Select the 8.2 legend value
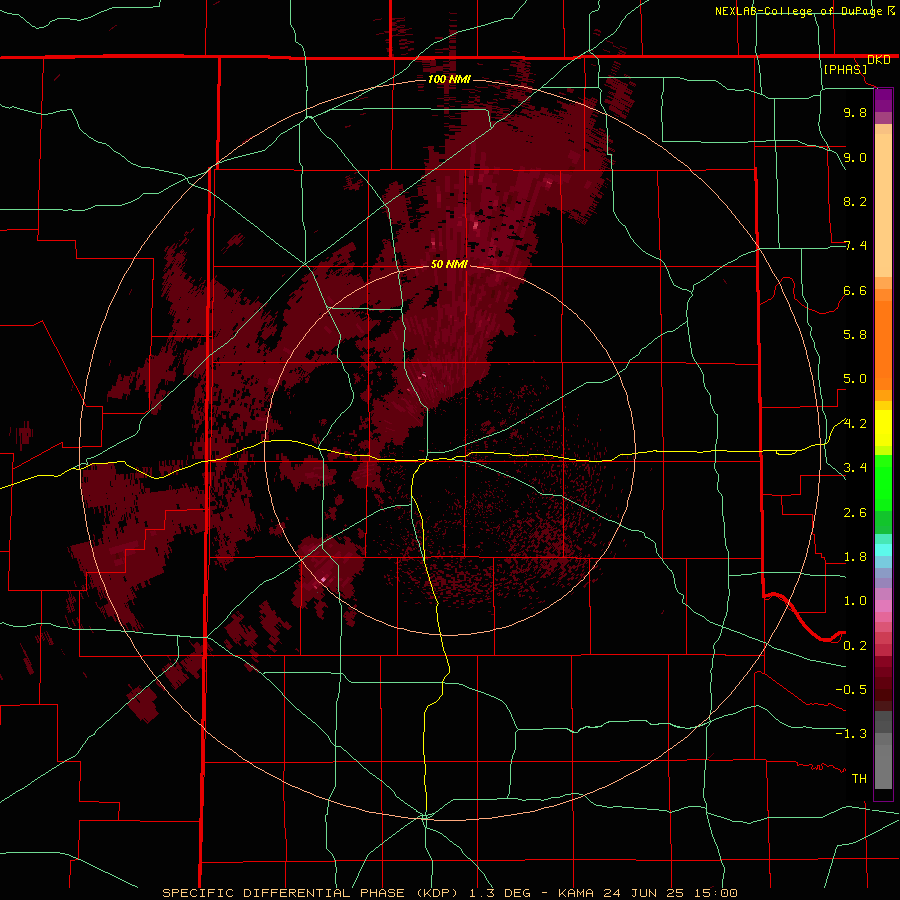Viewport: 900px width, 900px height. (x=855, y=201)
